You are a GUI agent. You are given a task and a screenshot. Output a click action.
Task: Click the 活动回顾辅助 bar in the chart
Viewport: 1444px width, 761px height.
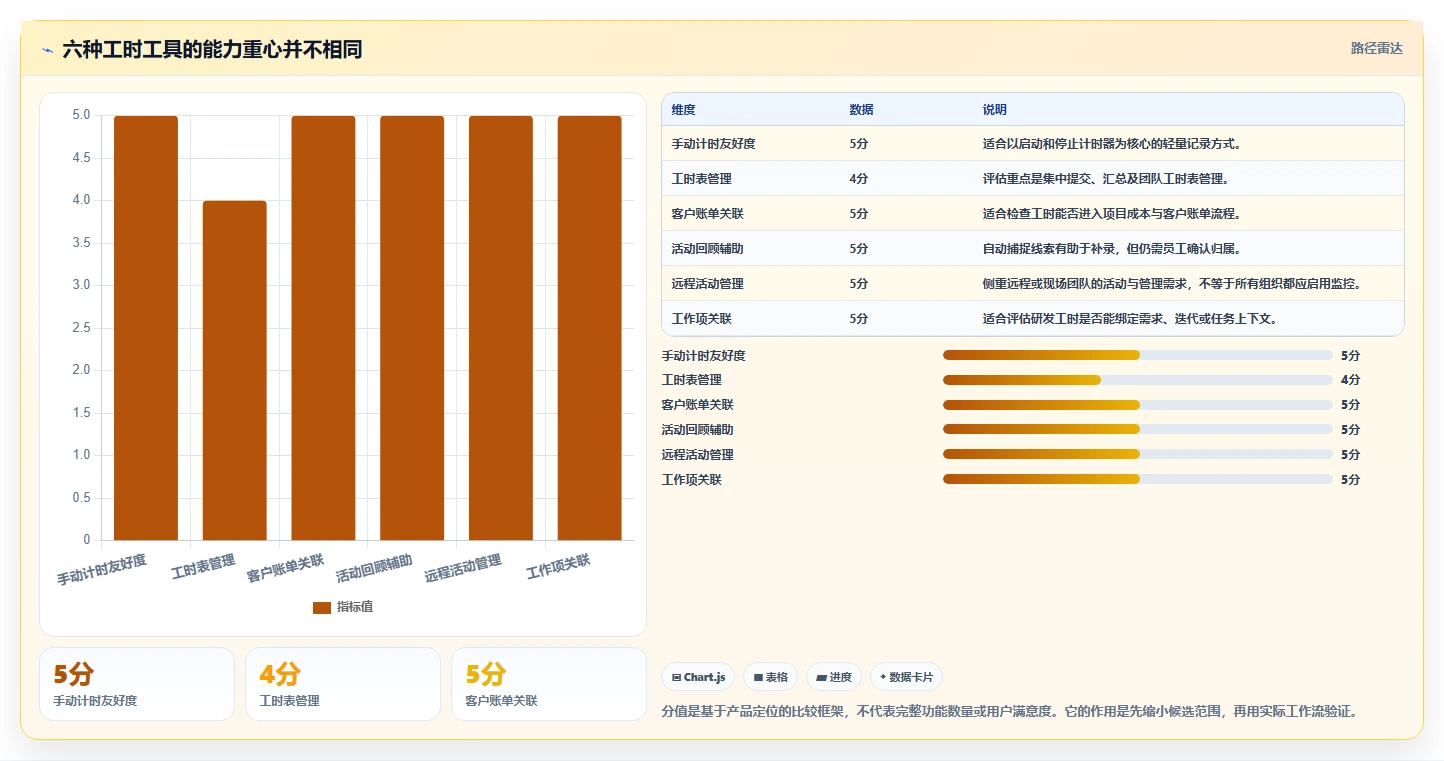click(x=412, y=328)
